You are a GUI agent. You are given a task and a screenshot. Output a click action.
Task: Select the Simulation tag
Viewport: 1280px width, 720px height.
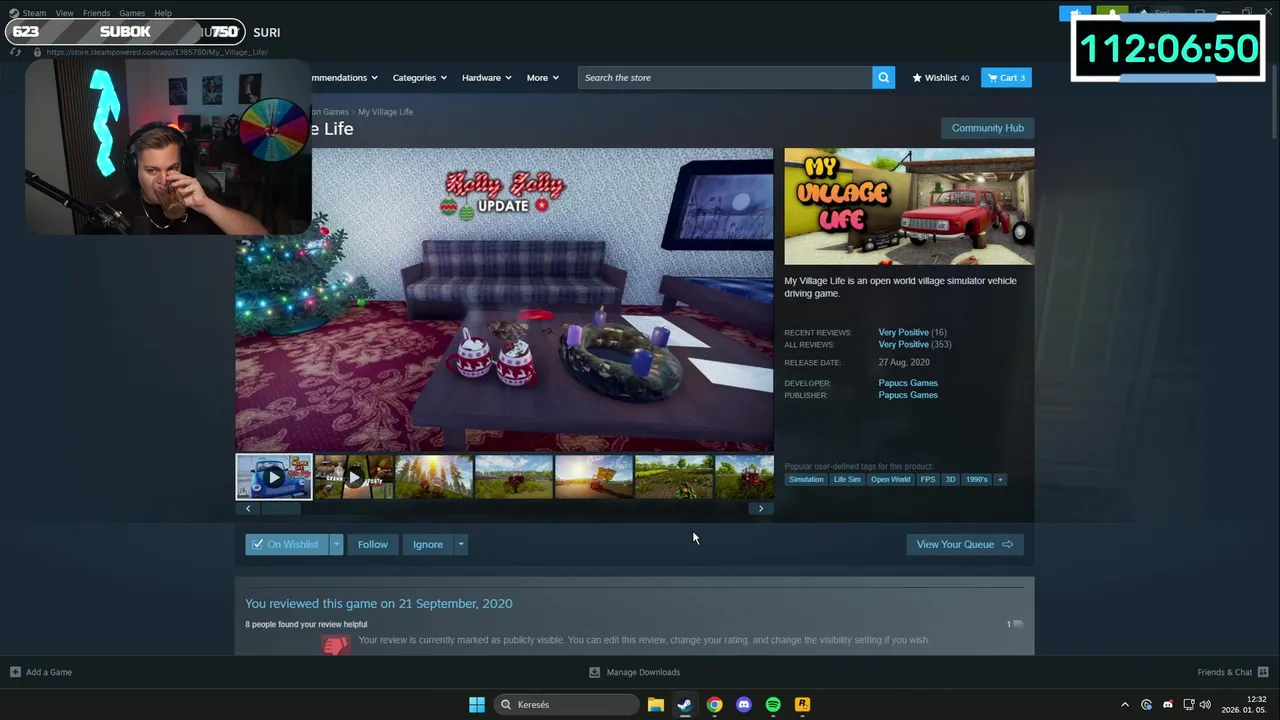click(806, 479)
